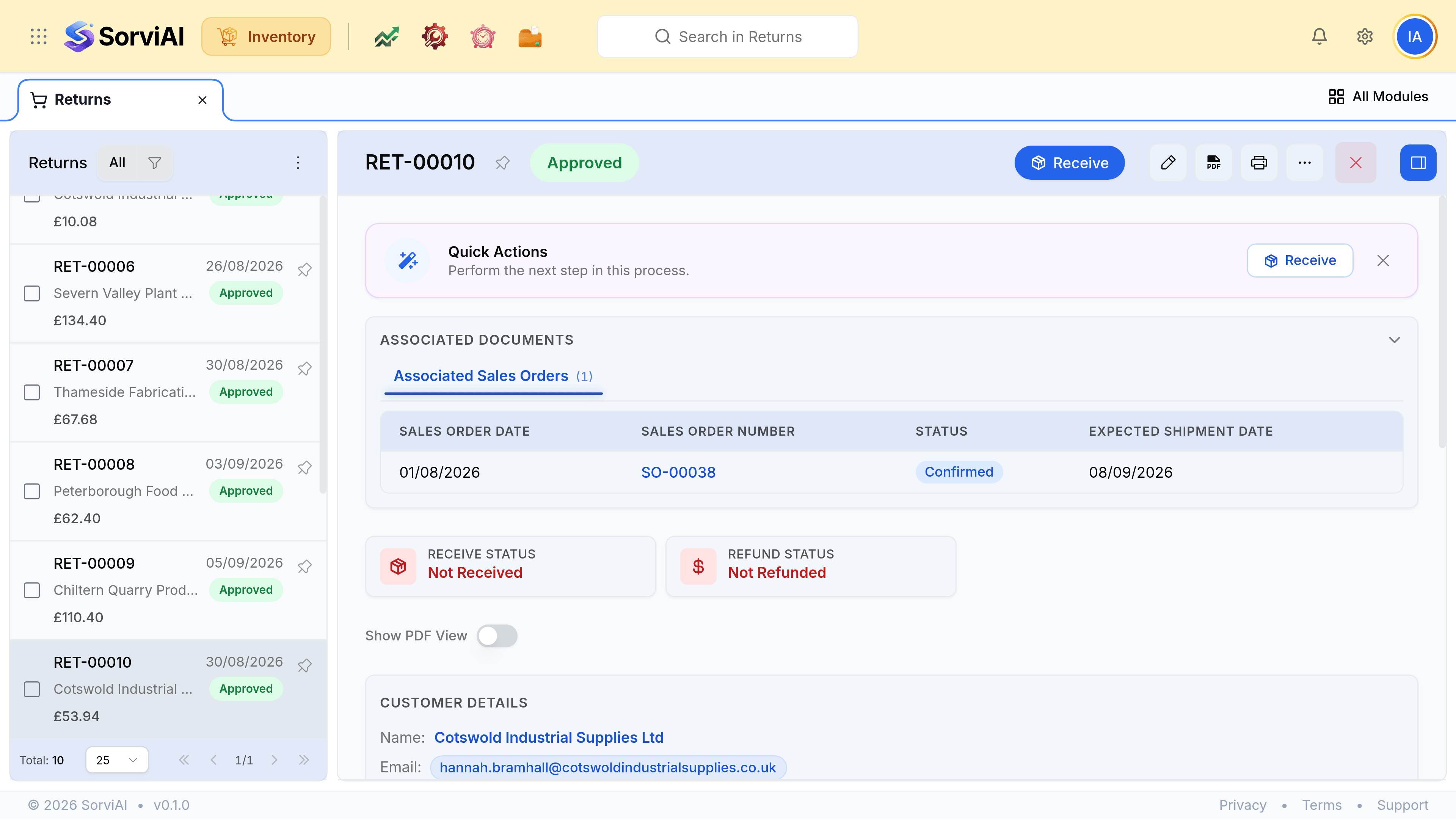This screenshot has height=819, width=1456.
Task: Print the return document
Action: click(1259, 163)
